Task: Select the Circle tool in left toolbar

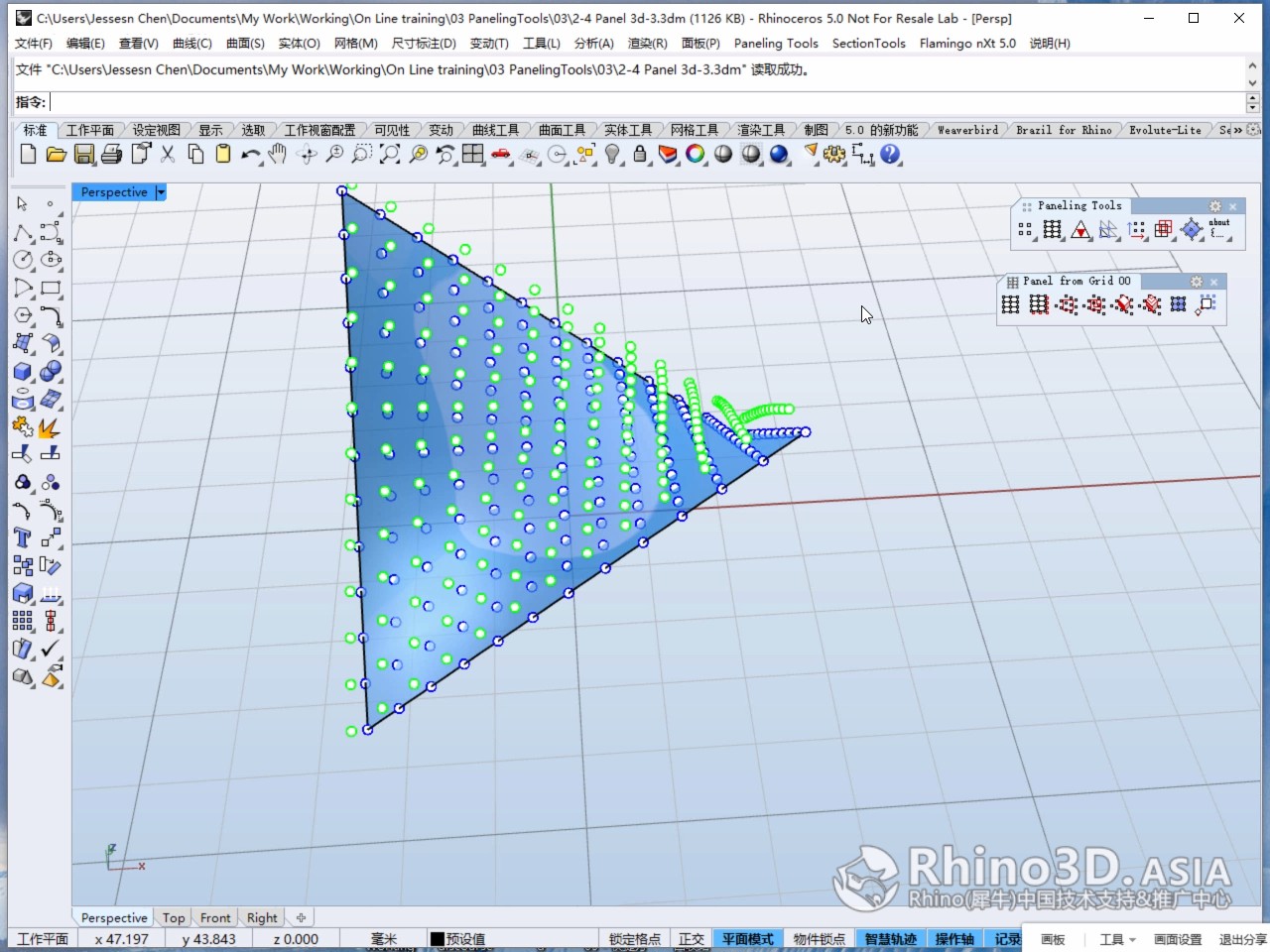Action: pyautogui.click(x=23, y=260)
